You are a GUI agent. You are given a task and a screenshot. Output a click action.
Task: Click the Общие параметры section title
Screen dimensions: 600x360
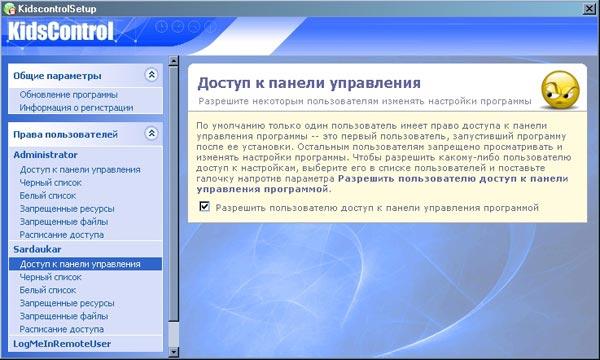point(57,76)
